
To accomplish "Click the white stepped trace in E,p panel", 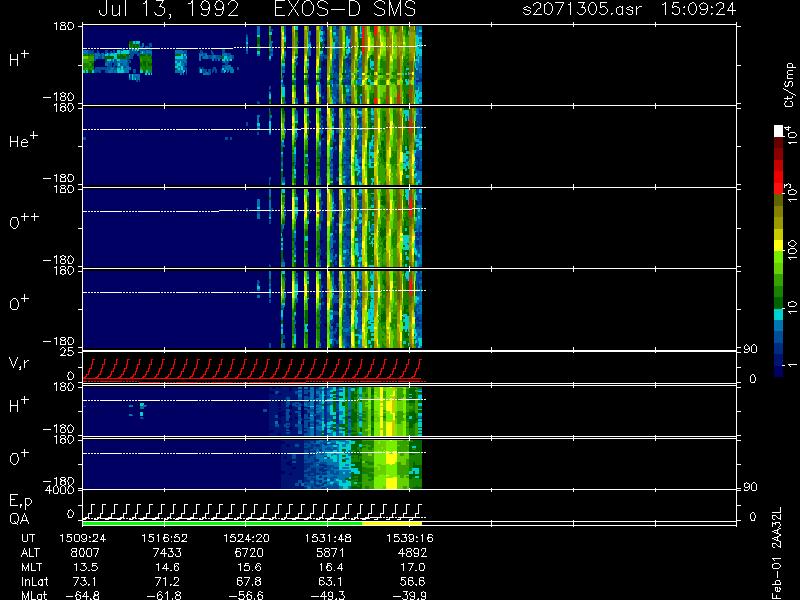I will click(x=252, y=511).
